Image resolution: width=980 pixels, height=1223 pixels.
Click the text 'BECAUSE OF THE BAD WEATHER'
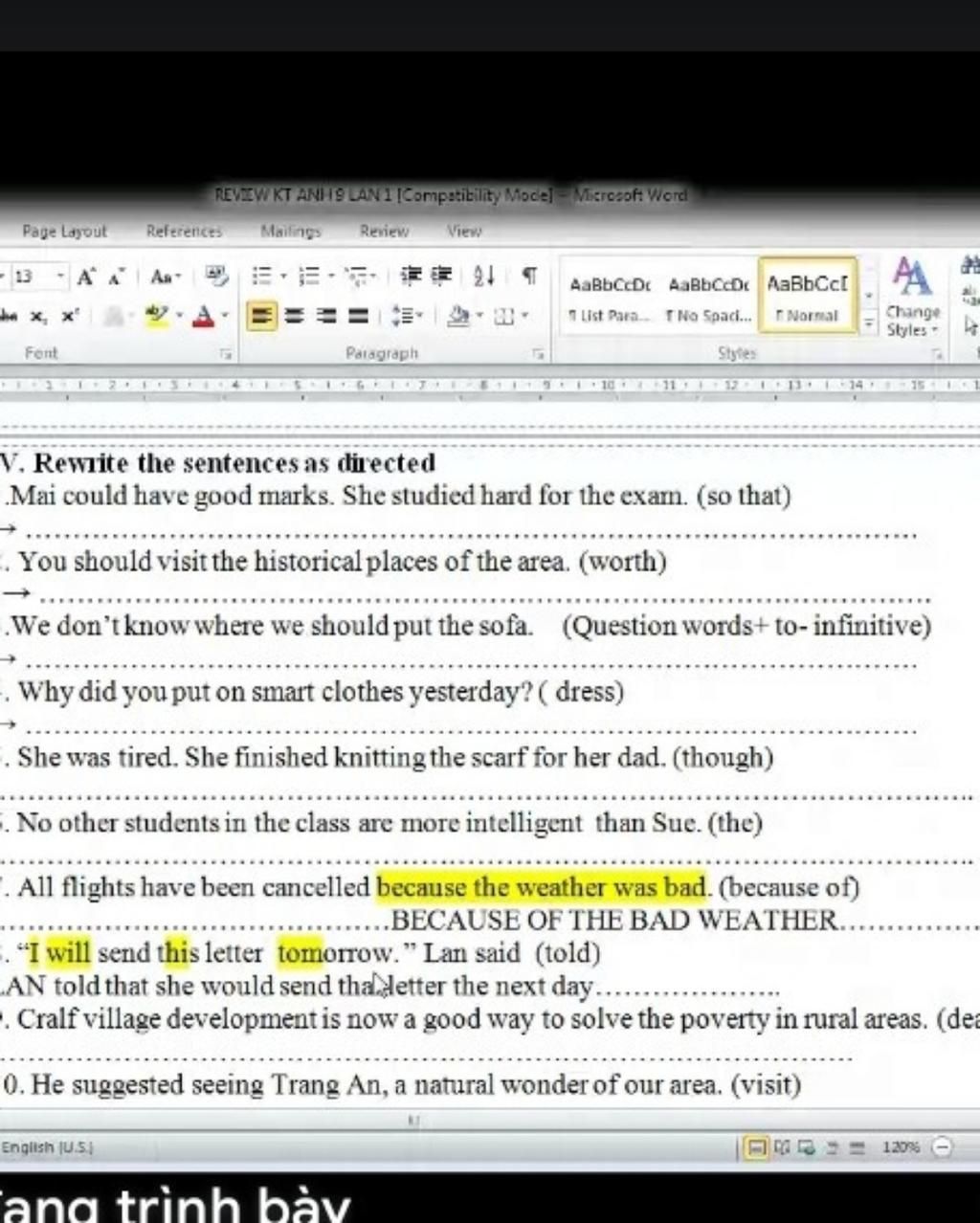(614, 921)
